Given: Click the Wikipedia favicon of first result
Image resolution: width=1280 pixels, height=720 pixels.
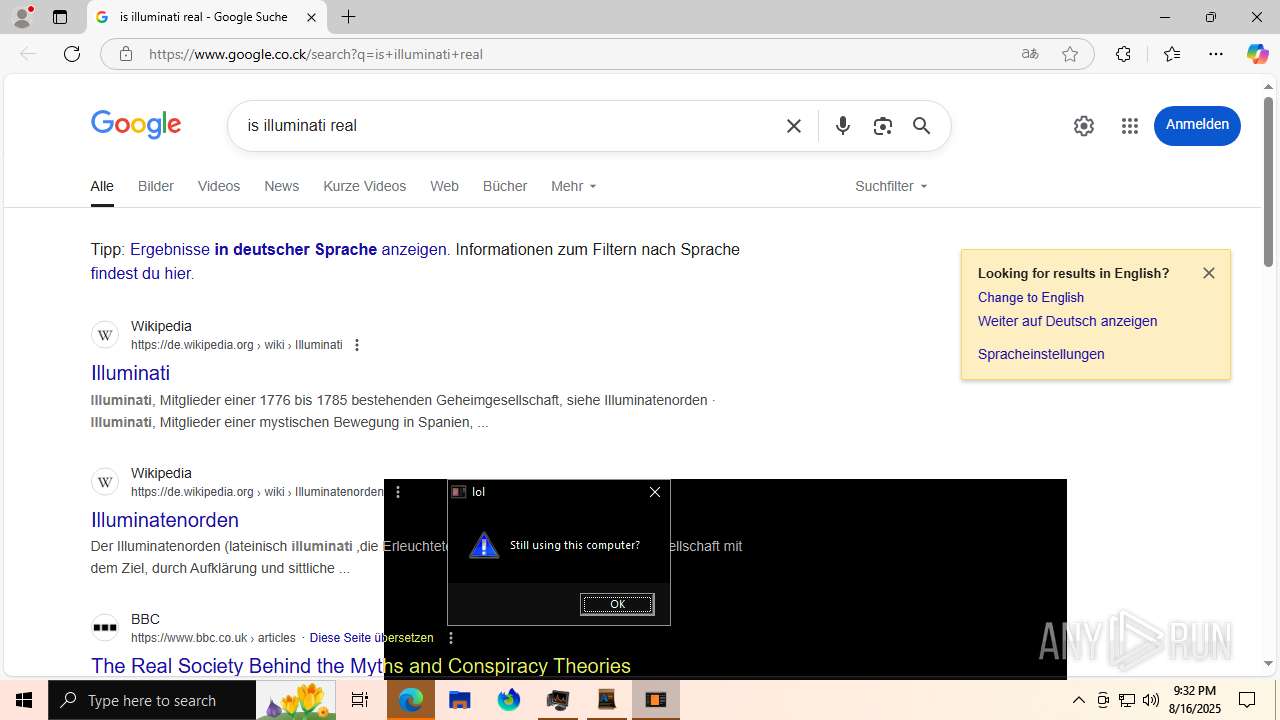Looking at the screenshot, I should pyautogui.click(x=105, y=335).
